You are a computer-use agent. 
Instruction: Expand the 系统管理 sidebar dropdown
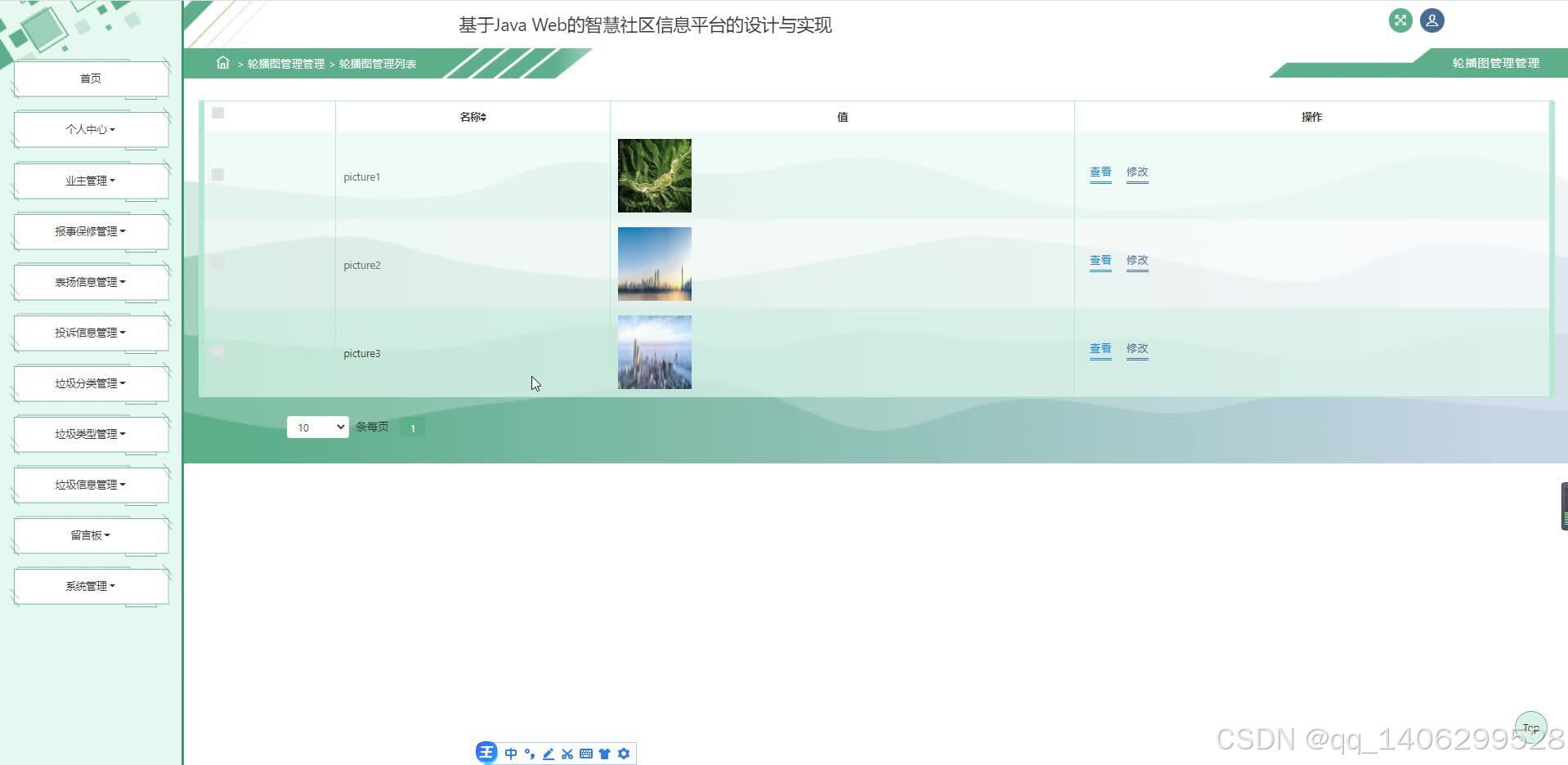(90, 585)
